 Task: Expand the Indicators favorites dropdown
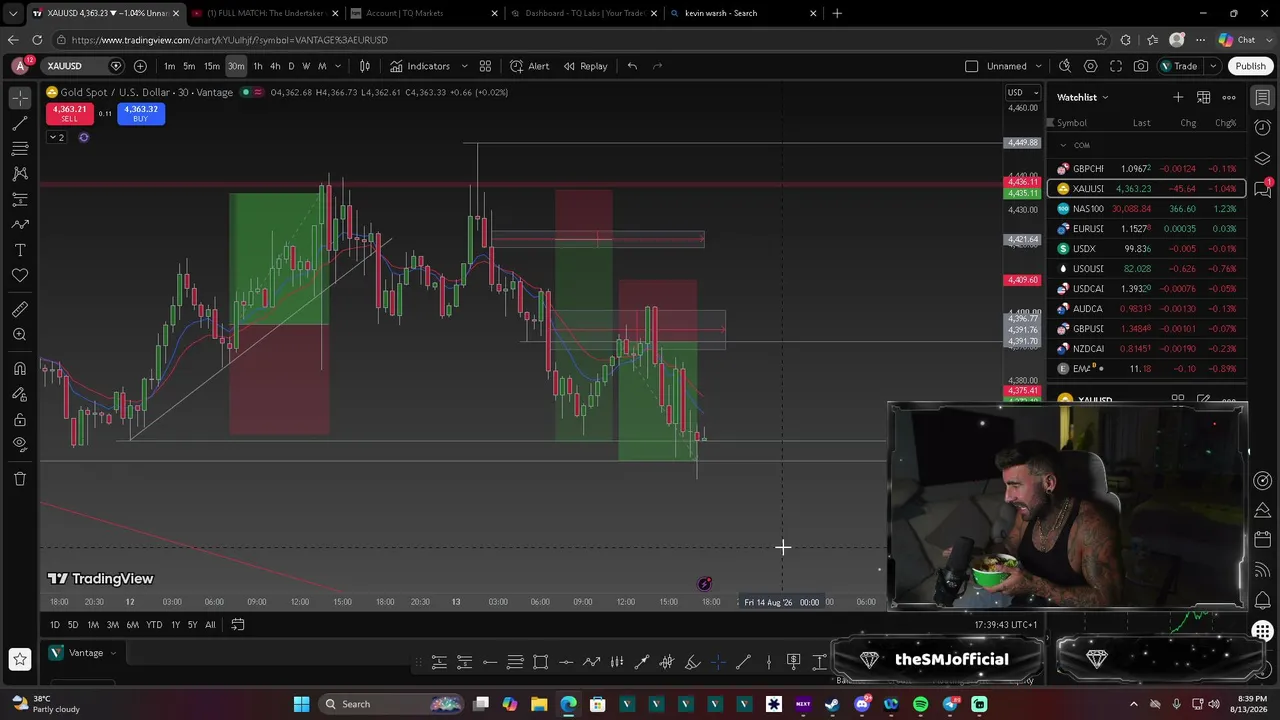pyautogui.click(x=464, y=66)
